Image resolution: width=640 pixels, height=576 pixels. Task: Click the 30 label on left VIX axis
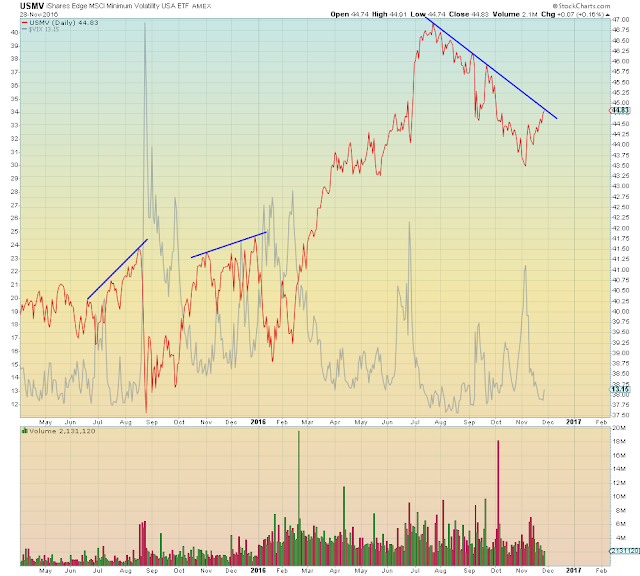pyautogui.click(x=14, y=165)
